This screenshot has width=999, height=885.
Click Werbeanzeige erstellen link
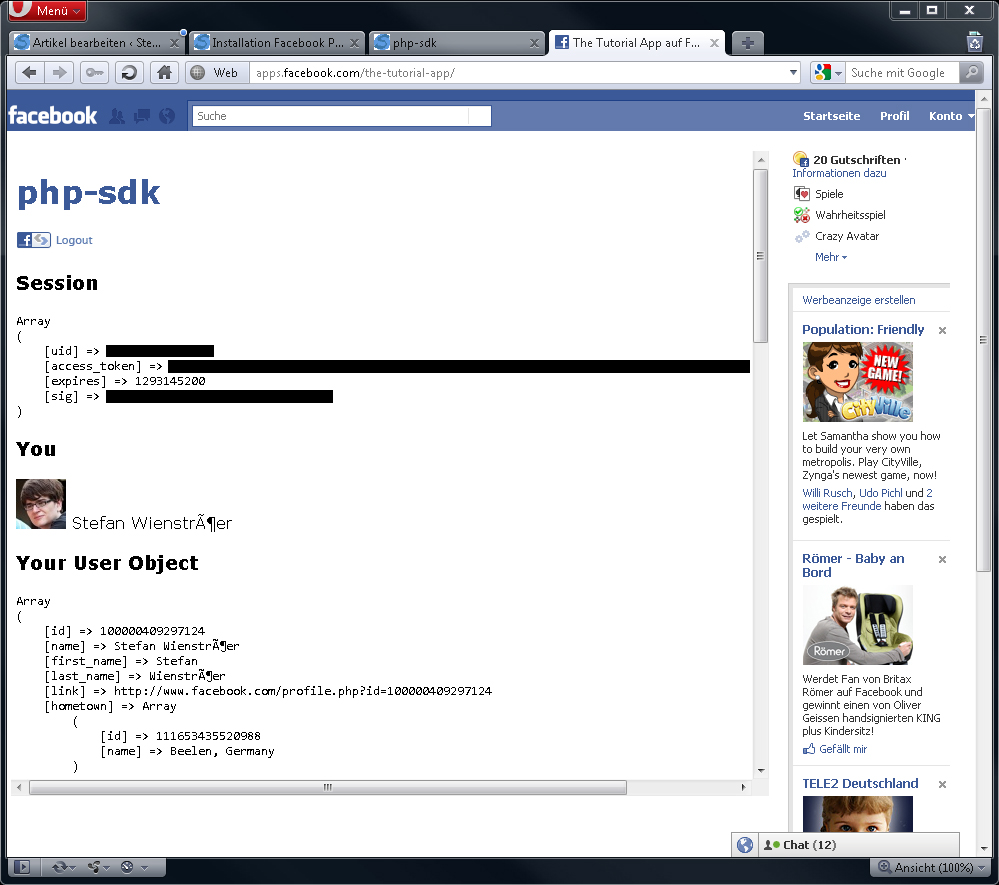point(858,300)
